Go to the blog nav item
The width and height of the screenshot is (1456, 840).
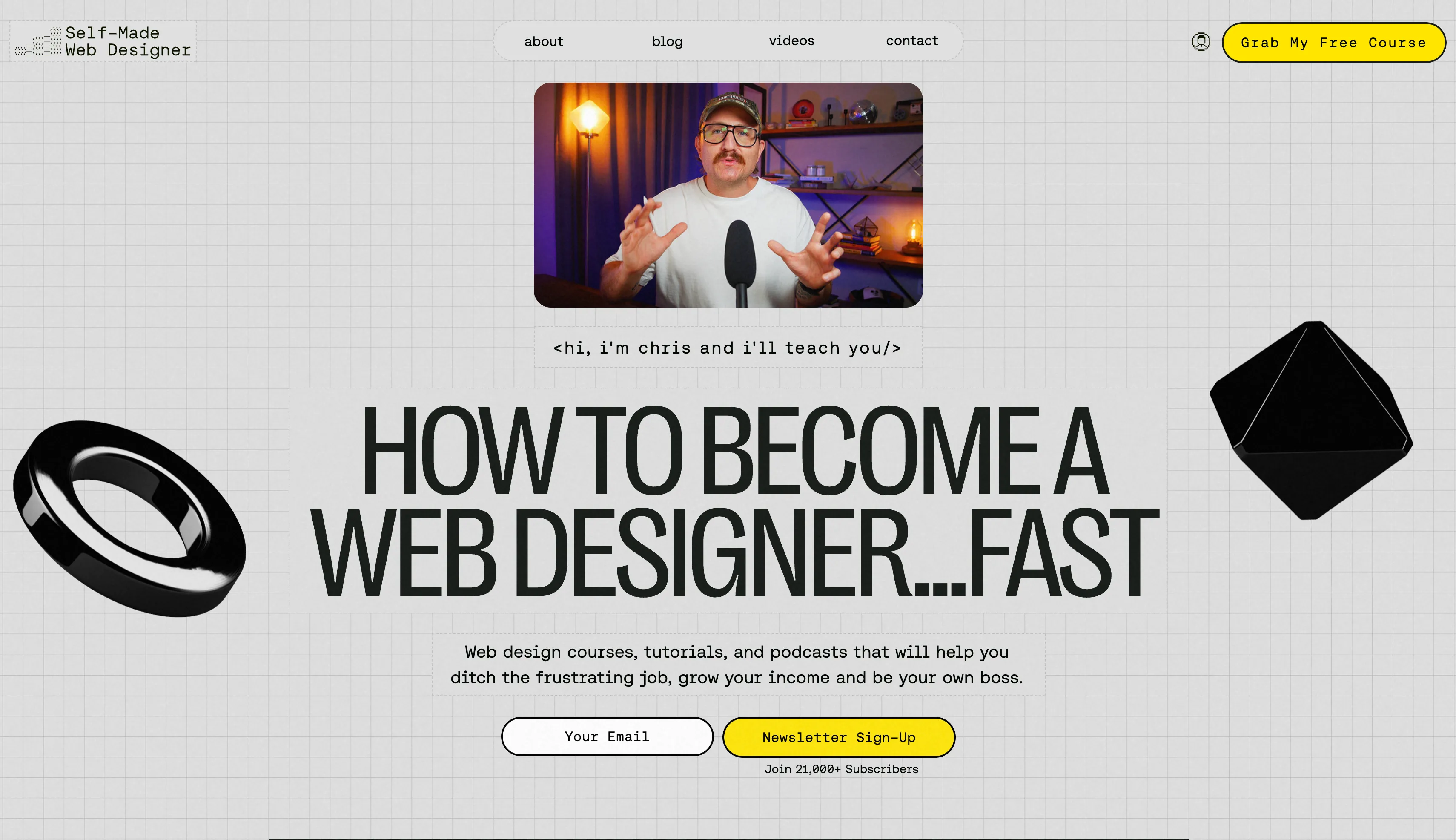tap(667, 42)
